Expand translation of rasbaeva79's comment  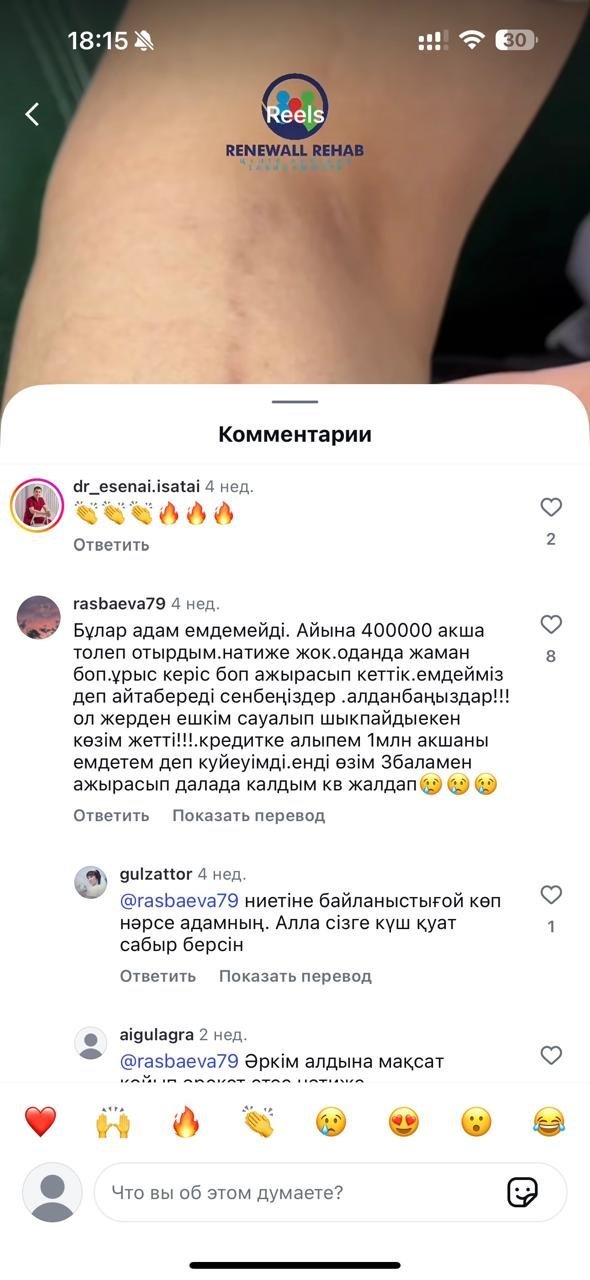[248, 815]
